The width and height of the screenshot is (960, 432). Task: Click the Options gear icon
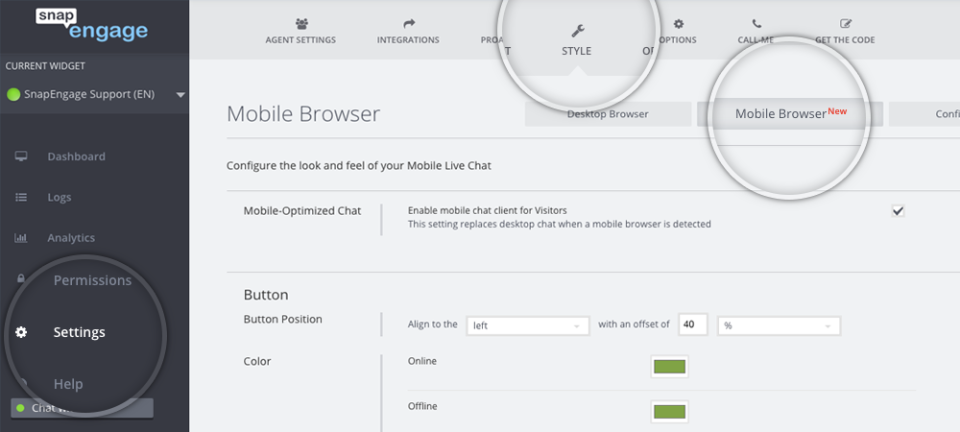click(x=678, y=24)
